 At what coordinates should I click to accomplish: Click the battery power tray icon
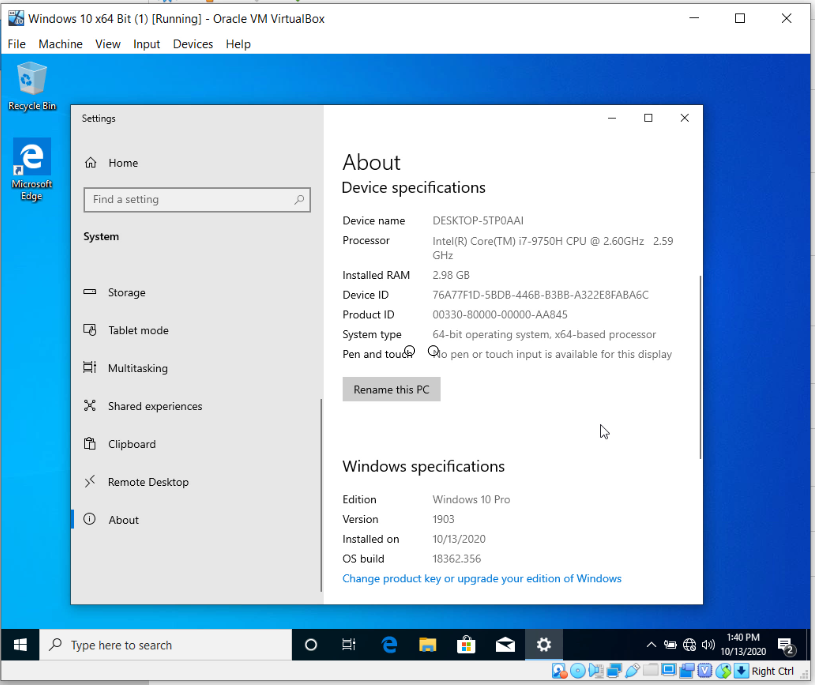click(x=671, y=645)
